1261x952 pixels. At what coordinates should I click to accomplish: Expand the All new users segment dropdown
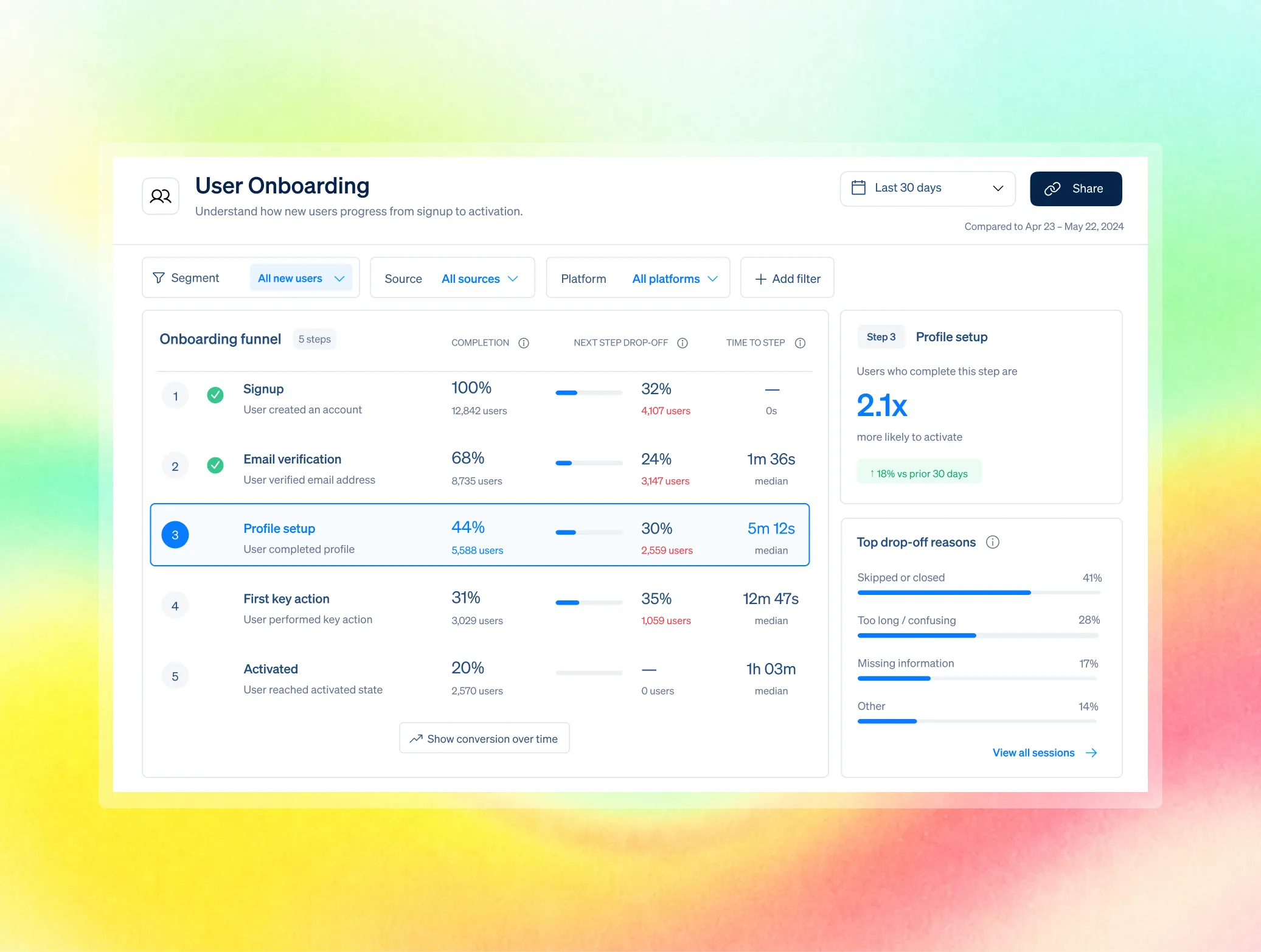(301, 278)
